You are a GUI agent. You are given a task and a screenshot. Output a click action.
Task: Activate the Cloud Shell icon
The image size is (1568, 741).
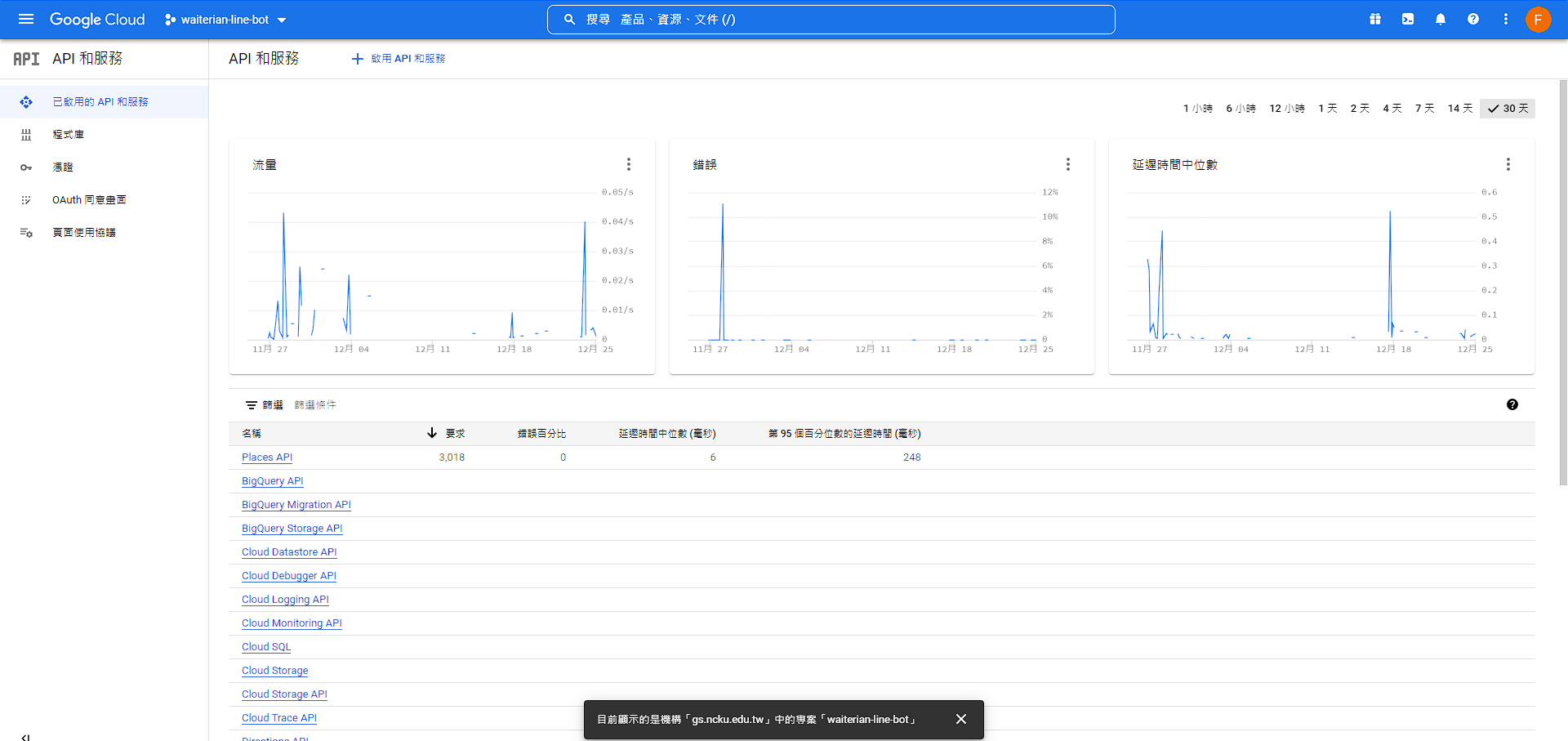pyautogui.click(x=1408, y=19)
